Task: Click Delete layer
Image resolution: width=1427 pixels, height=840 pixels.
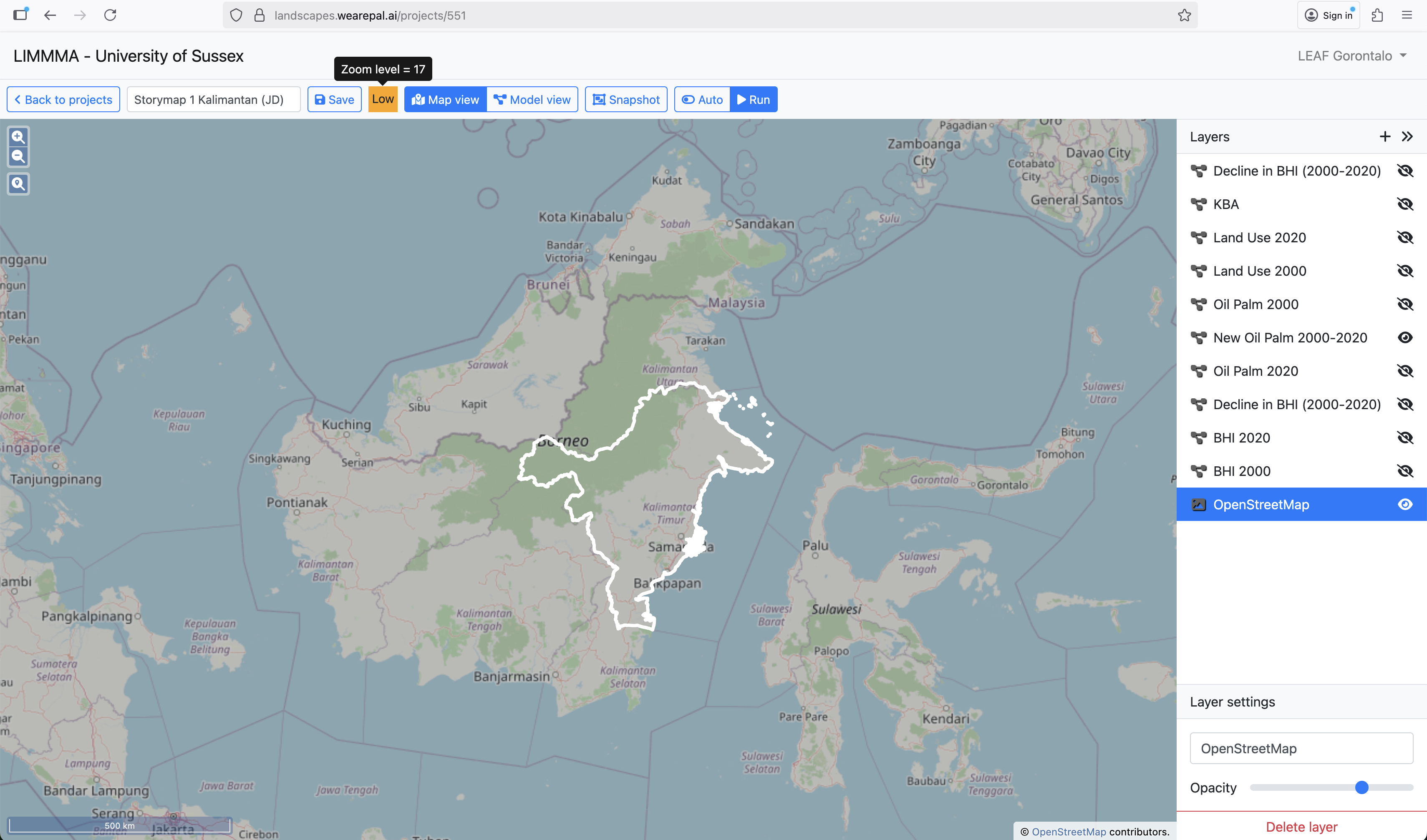Action: pos(1301,826)
